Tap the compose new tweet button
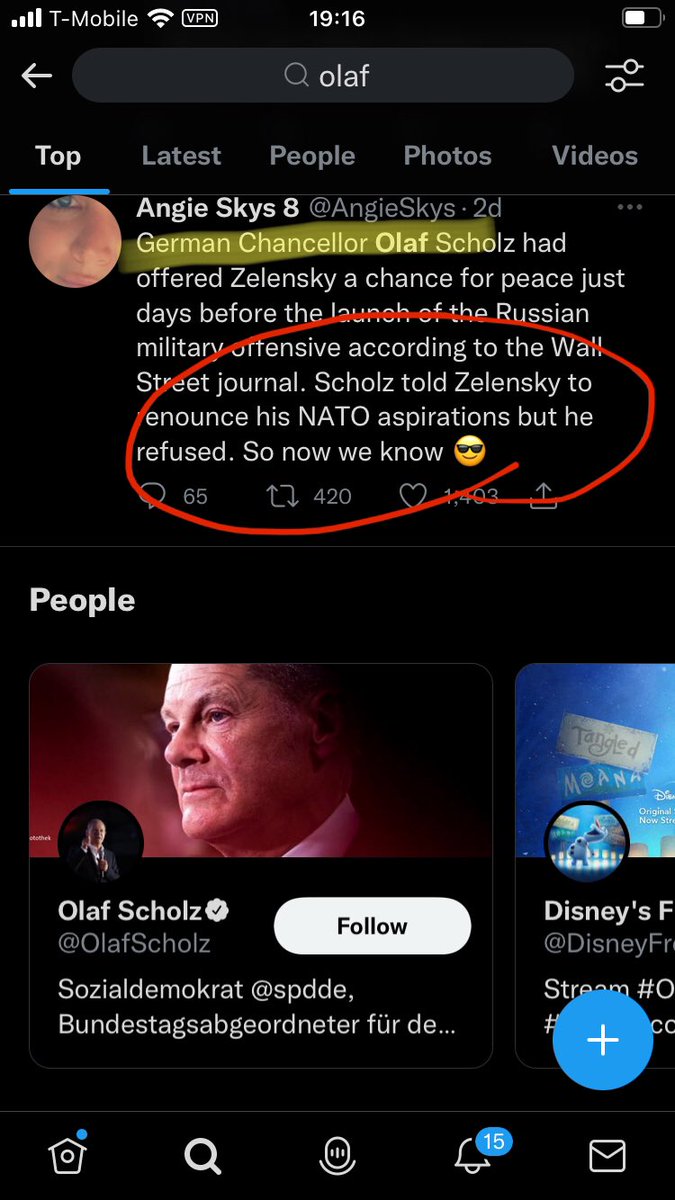Image resolution: width=675 pixels, height=1200 pixels. coord(602,1041)
